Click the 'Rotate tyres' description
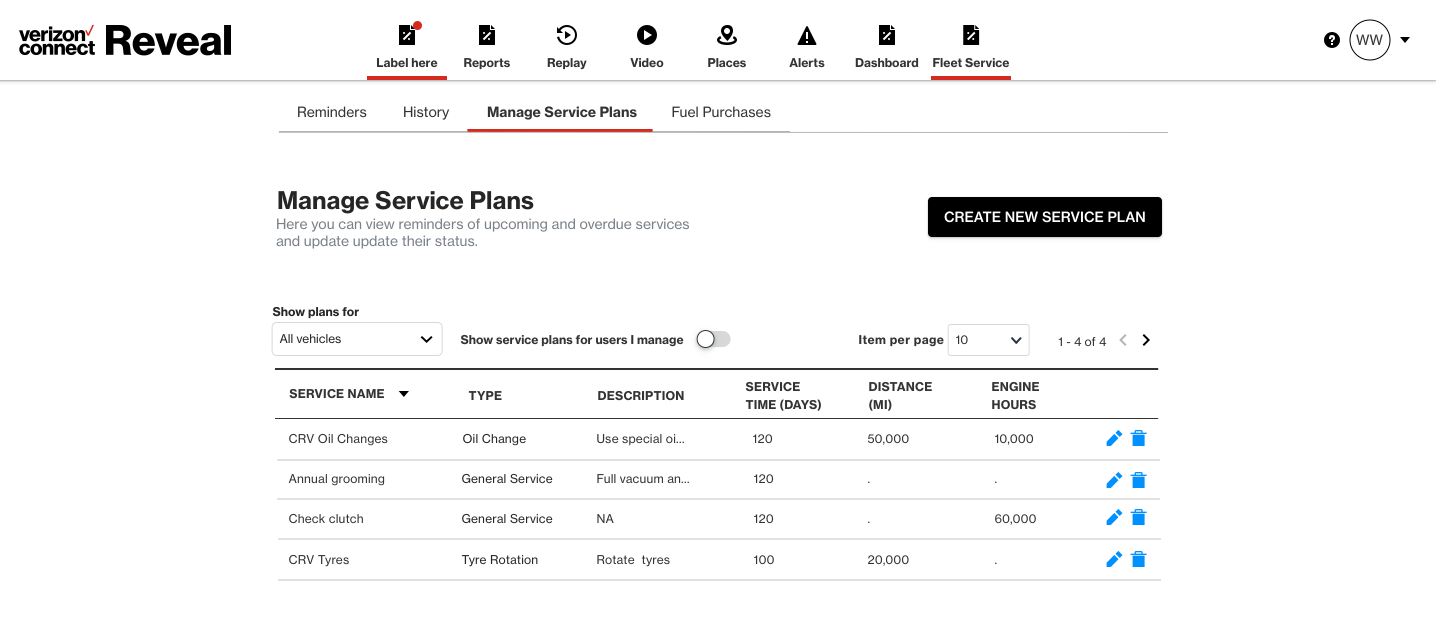1436x624 pixels. (x=633, y=560)
